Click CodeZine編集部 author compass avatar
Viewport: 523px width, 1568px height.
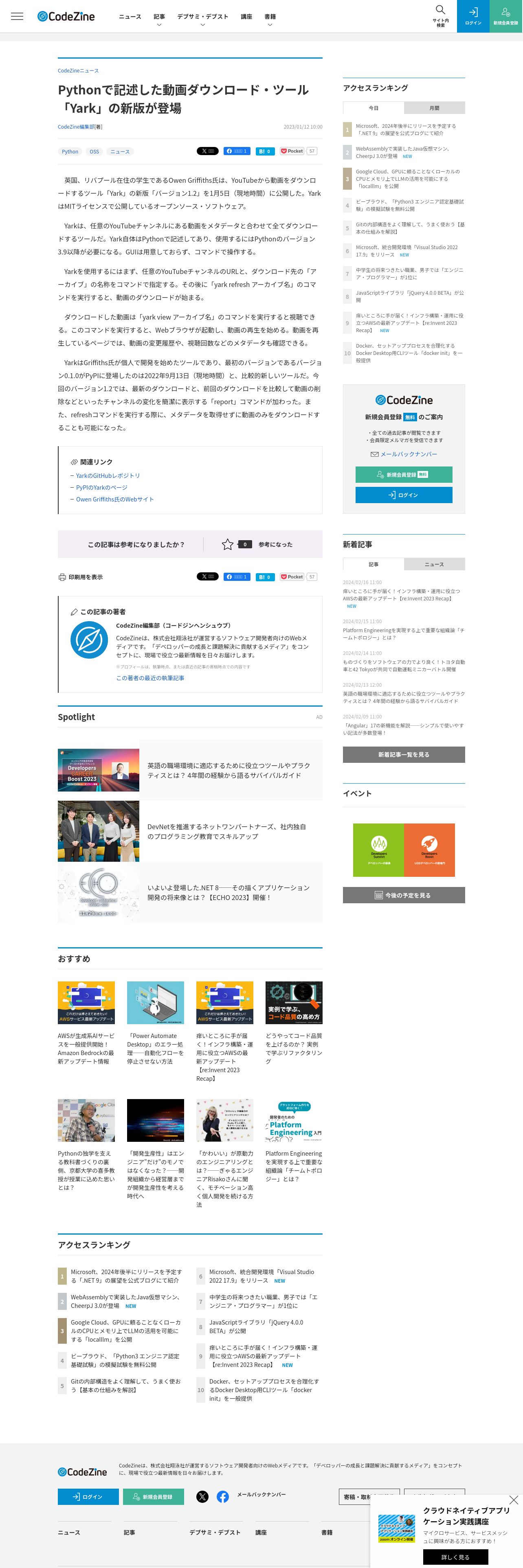click(x=89, y=640)
